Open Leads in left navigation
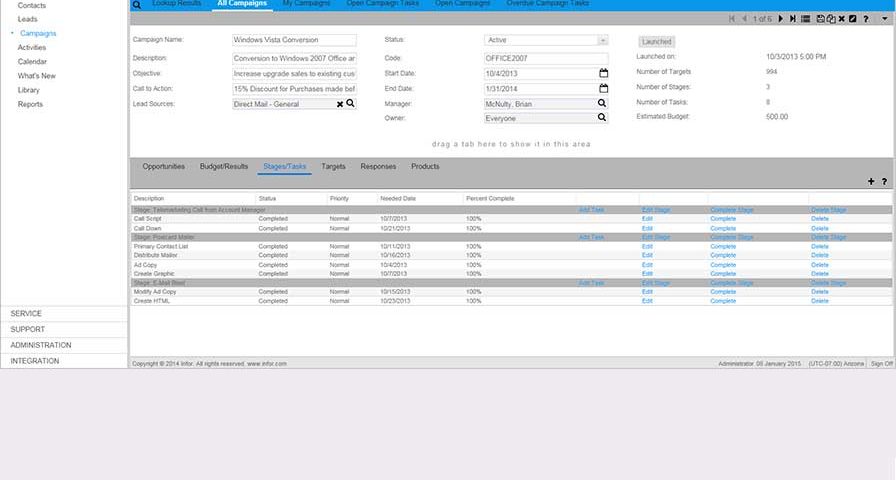The height and width of the screenshot is (480, 896). [x=27, y=19]
